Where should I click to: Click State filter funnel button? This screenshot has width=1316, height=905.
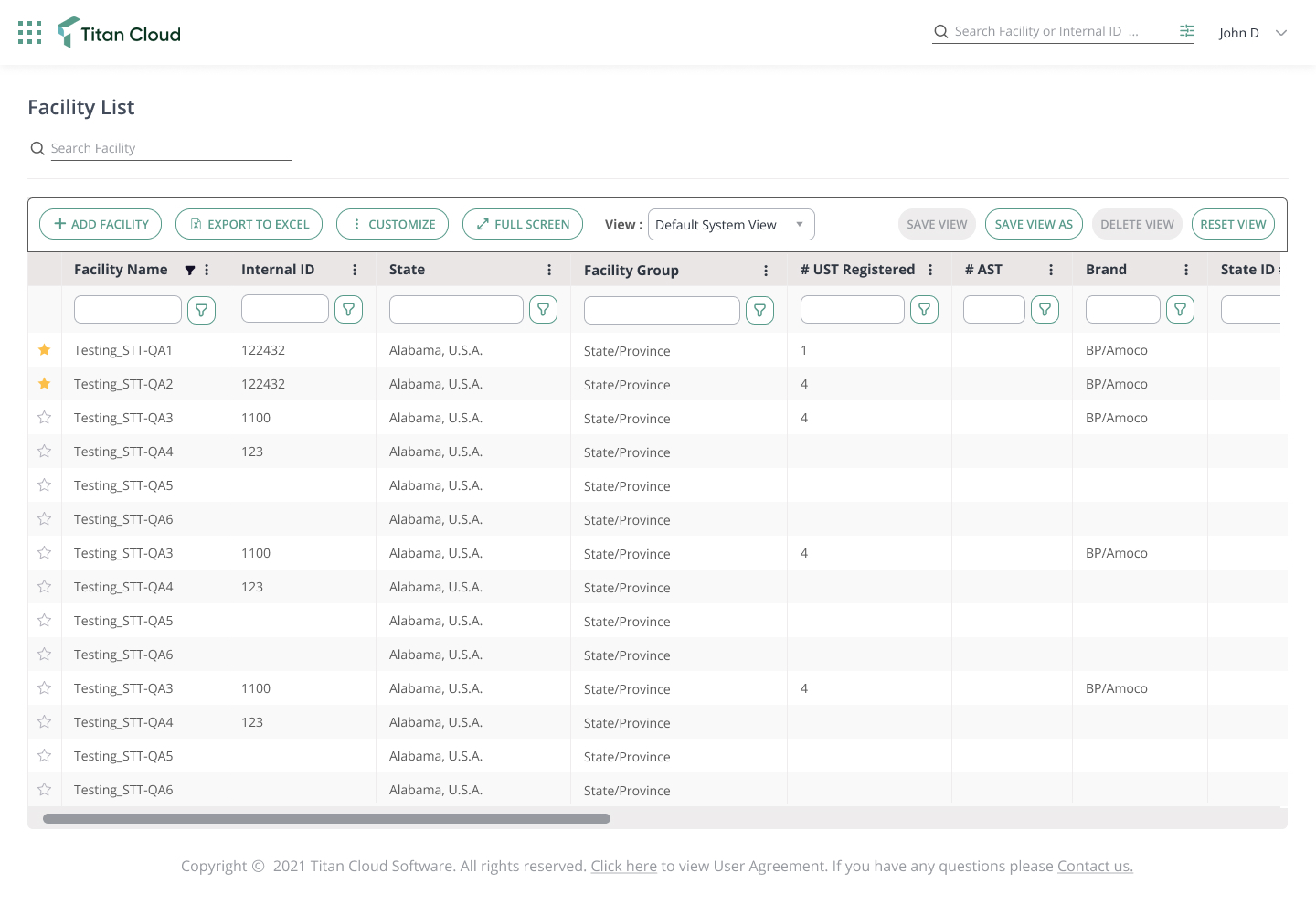click(544, 310)
